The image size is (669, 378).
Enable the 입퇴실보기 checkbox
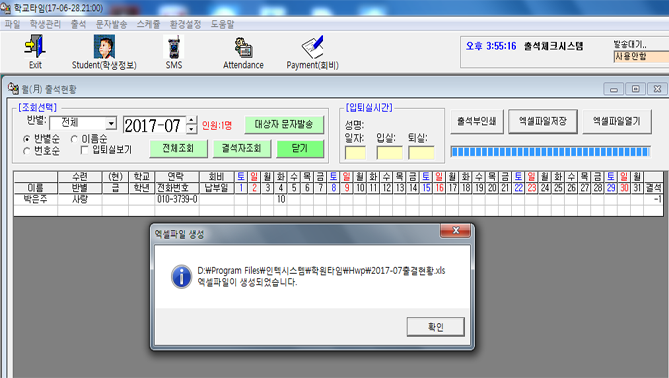[84, 150]
